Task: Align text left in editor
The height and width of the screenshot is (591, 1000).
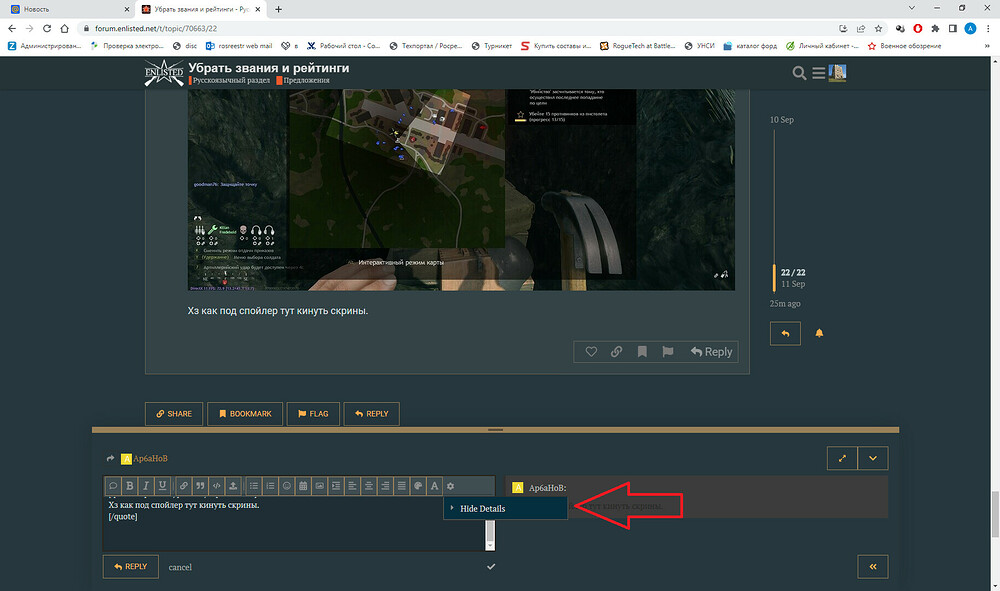Action: [x=352, y=486]
